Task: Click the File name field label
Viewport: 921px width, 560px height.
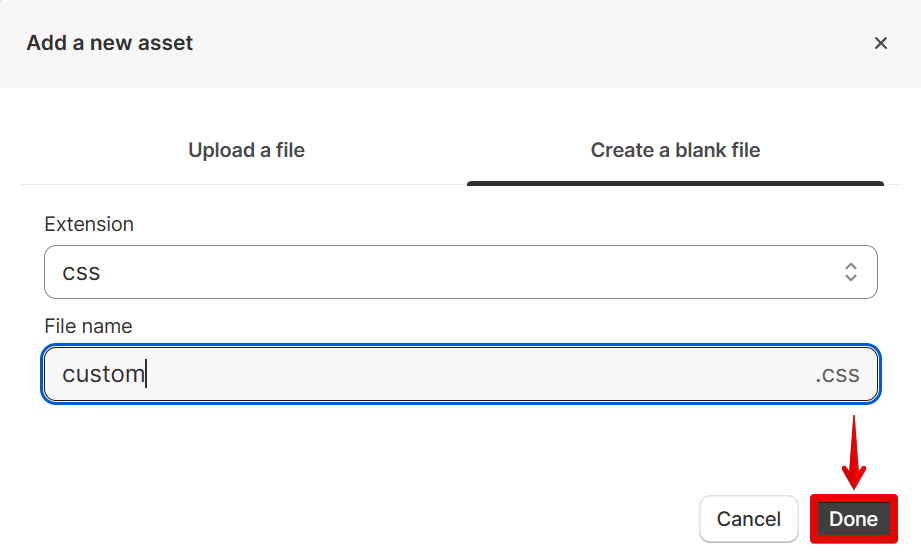Action: click(88, 326)
